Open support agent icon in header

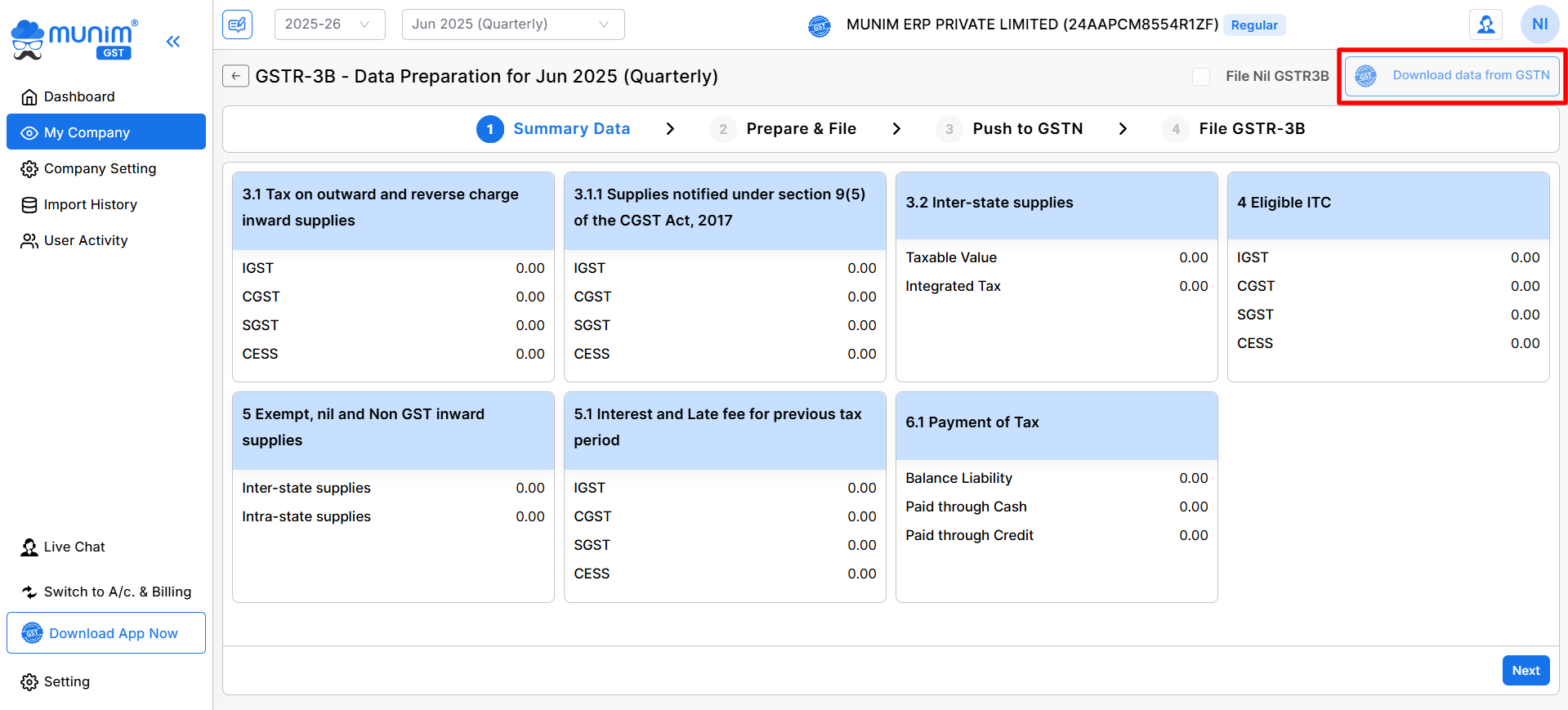click(1486, 25)
